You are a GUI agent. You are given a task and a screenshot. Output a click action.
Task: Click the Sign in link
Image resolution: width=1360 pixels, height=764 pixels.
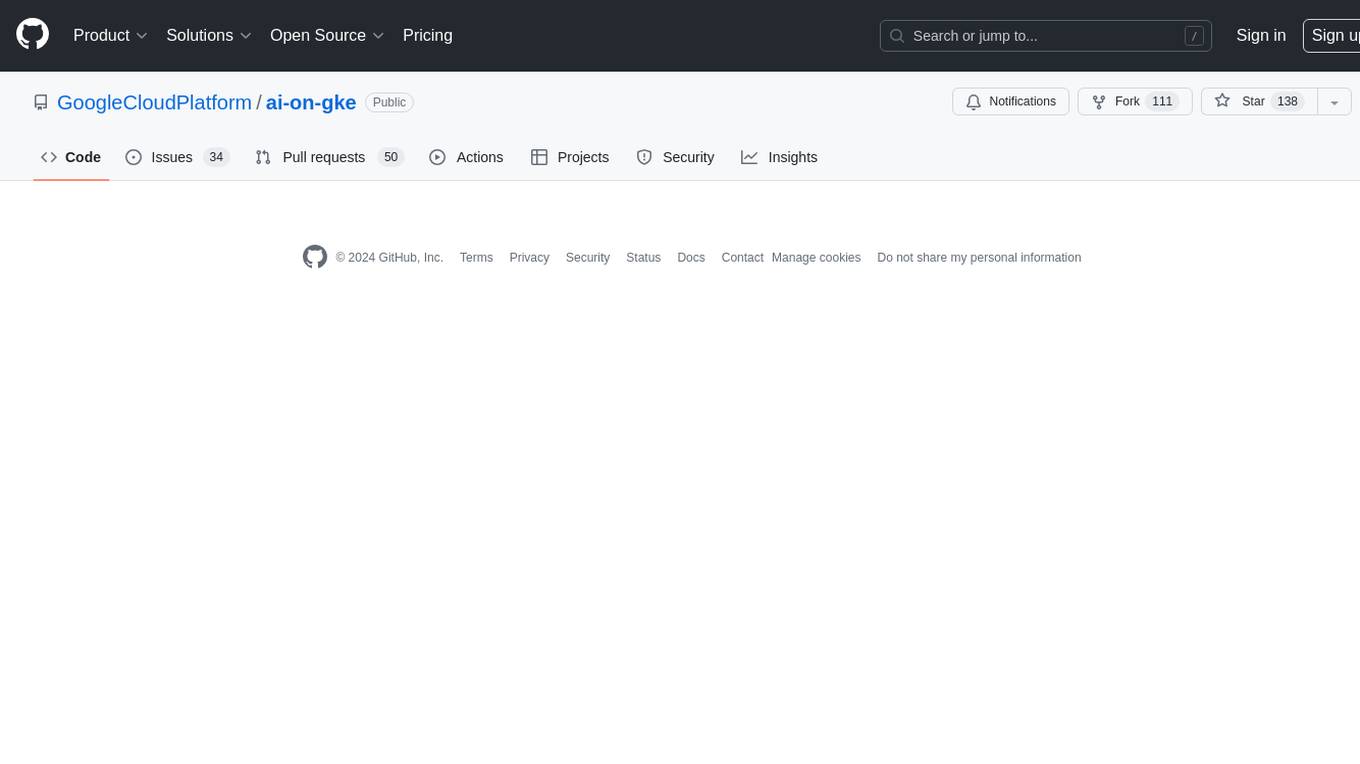tap(1260, 35)
